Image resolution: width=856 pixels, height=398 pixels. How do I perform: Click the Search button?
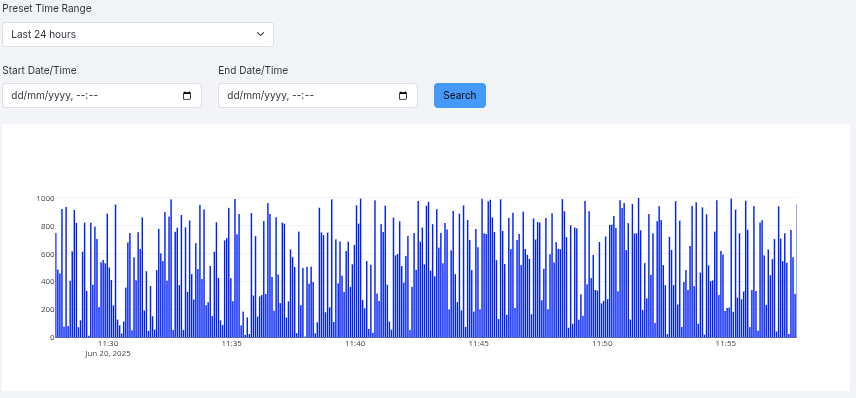pos(460,96)
